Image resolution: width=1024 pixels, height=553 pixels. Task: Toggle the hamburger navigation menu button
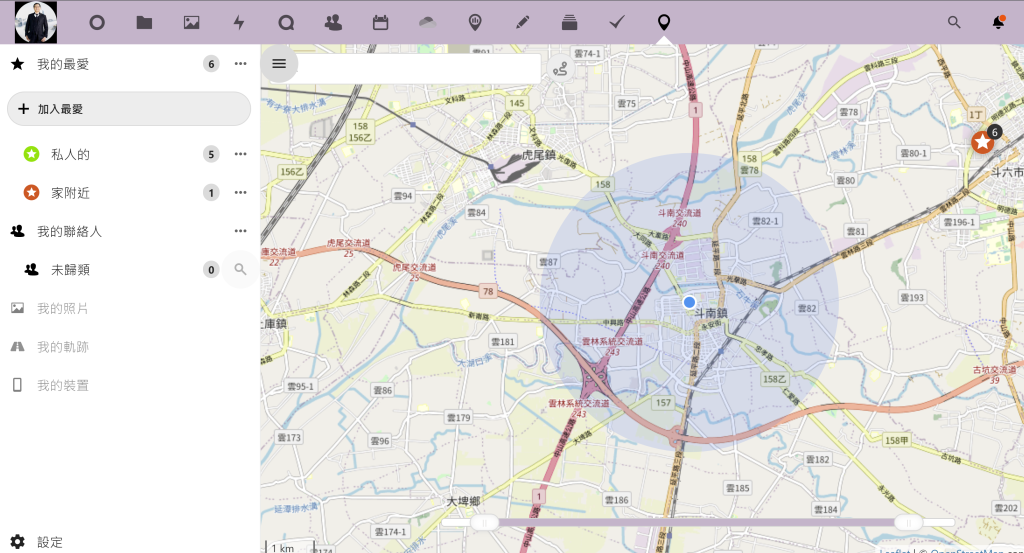click(x=279, y=63)
